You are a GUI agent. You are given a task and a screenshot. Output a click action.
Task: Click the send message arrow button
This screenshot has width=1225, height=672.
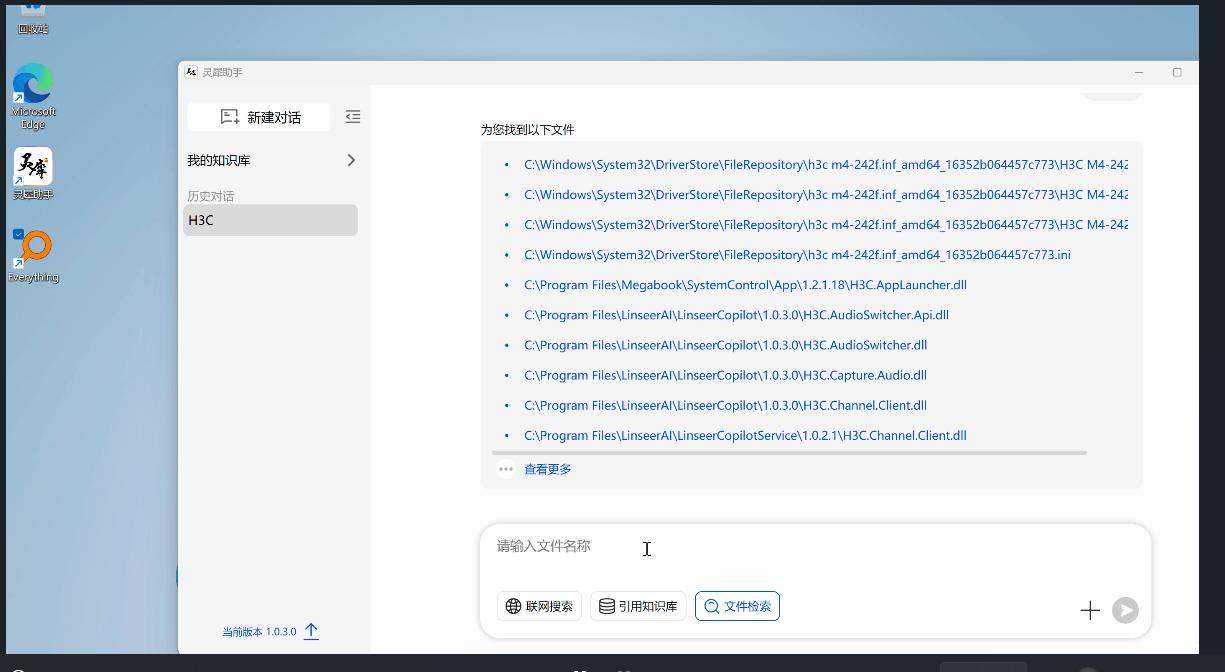tap(1125, 610)
